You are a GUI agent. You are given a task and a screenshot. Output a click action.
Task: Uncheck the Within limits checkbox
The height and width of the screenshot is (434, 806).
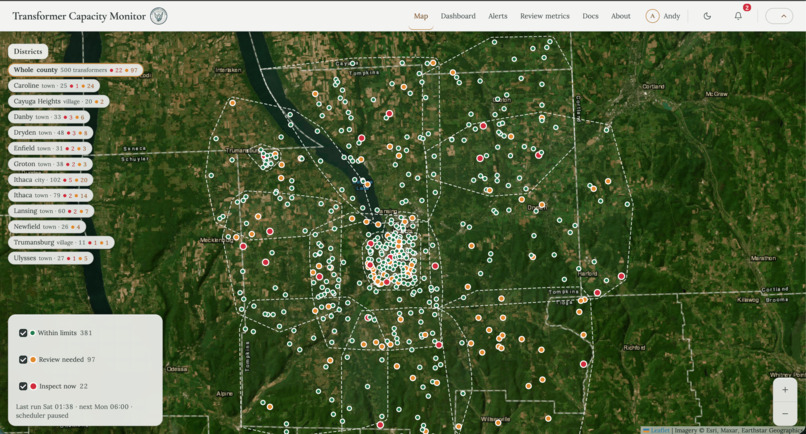(23, 333)
